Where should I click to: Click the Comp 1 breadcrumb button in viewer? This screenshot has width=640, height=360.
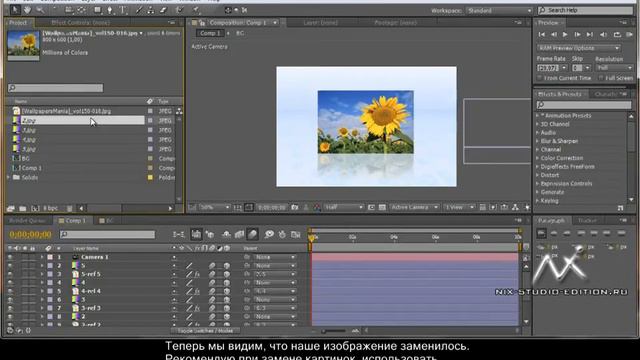(x=210, y=33)
